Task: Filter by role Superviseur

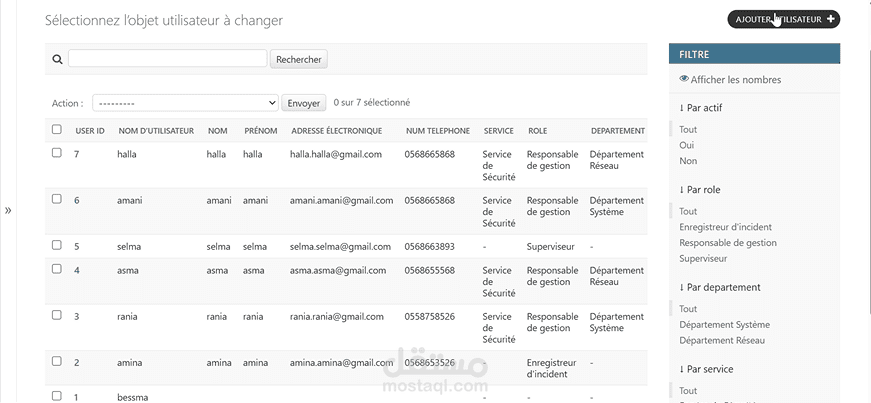Action: tap(702, 258)
